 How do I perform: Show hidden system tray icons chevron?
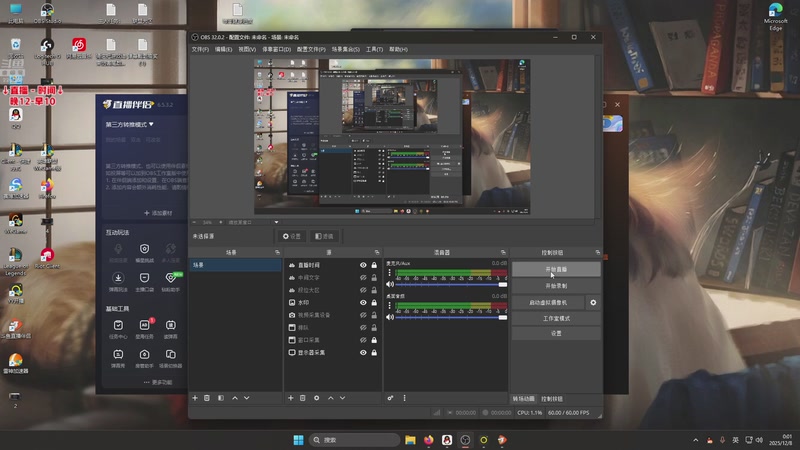[695, 440]
